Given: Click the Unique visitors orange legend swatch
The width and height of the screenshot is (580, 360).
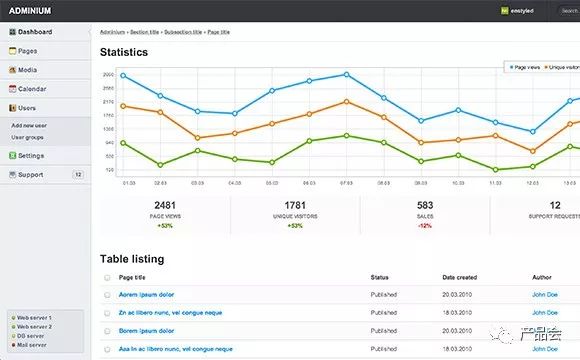Looking at the screenshot, I should (546, 67).
